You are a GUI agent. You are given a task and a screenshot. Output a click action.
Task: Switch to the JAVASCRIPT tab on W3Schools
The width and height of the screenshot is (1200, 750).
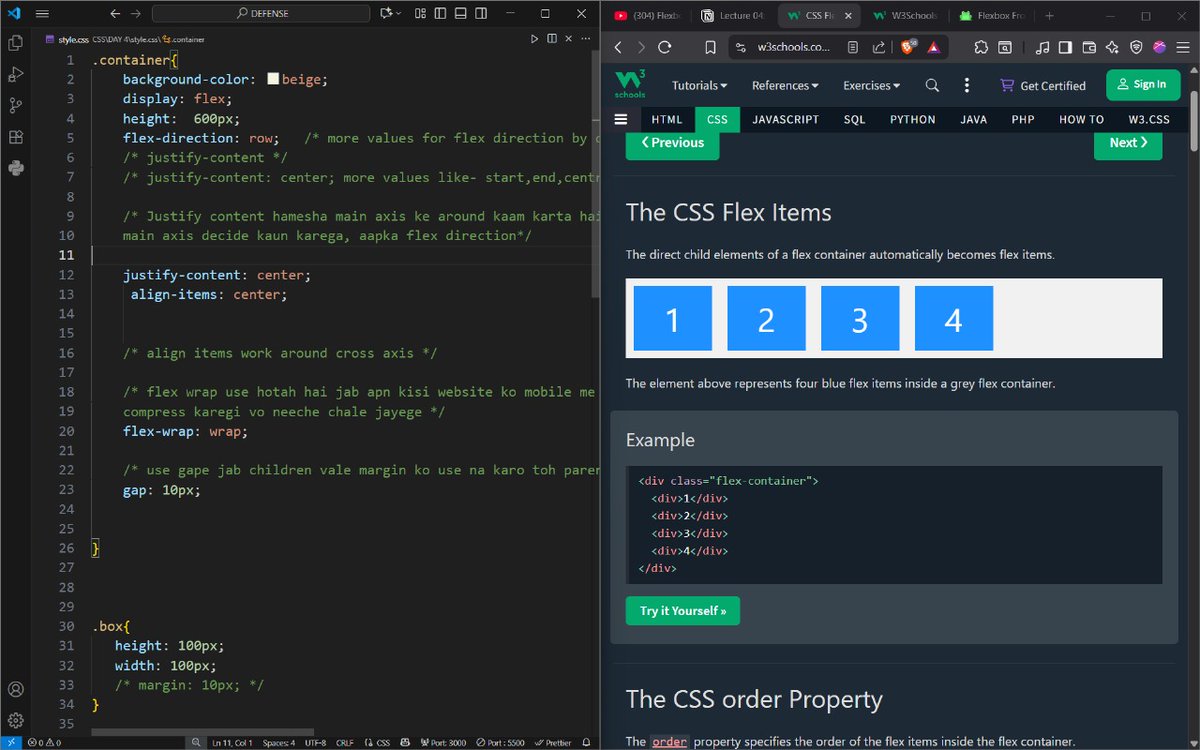click(785, 119)
